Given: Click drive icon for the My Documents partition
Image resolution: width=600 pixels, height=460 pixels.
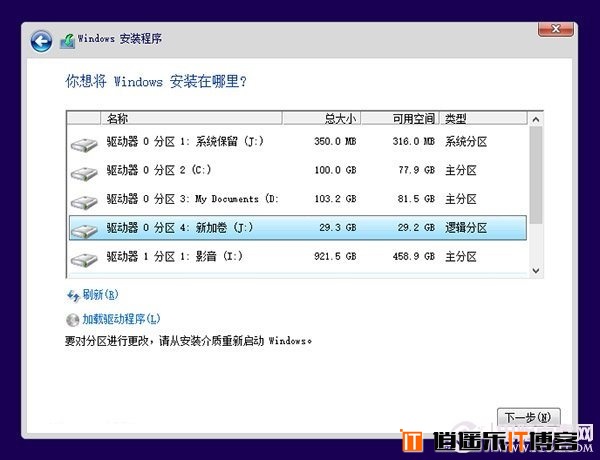Looking at the screenshot, I should 84,202.
